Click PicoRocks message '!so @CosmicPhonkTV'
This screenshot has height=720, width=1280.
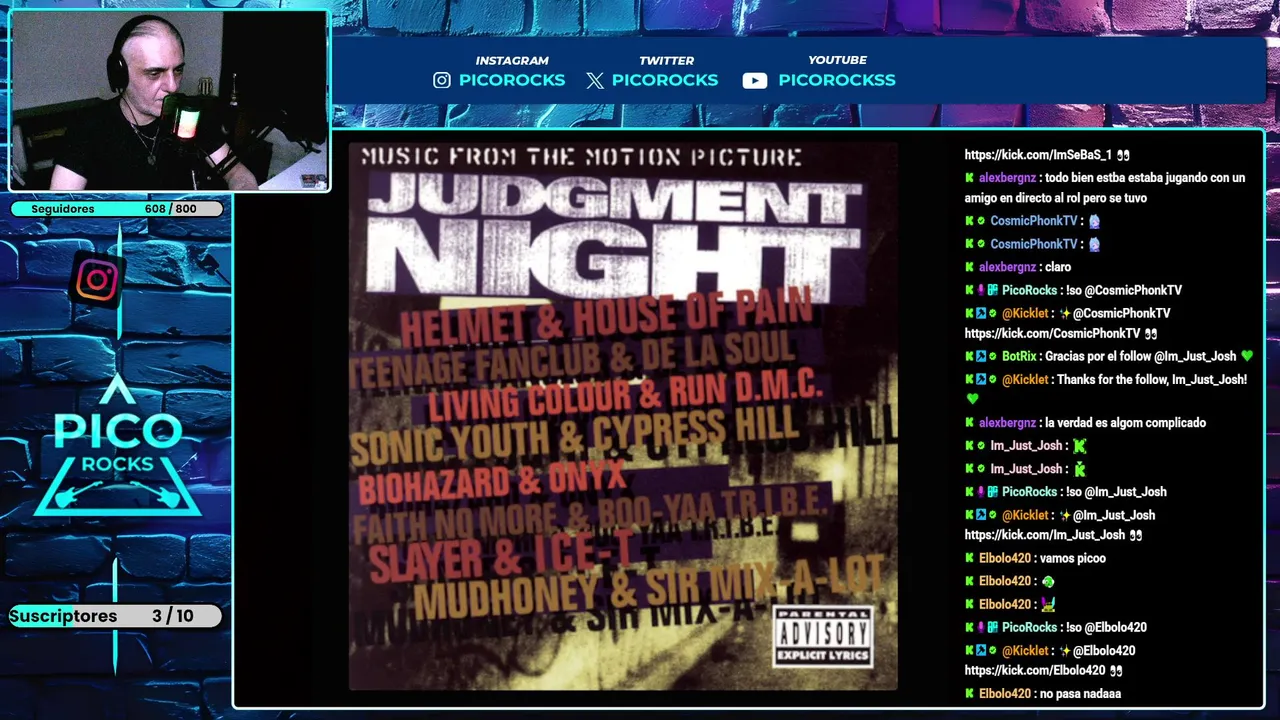pyautogui.click(x=1073, y=290)
